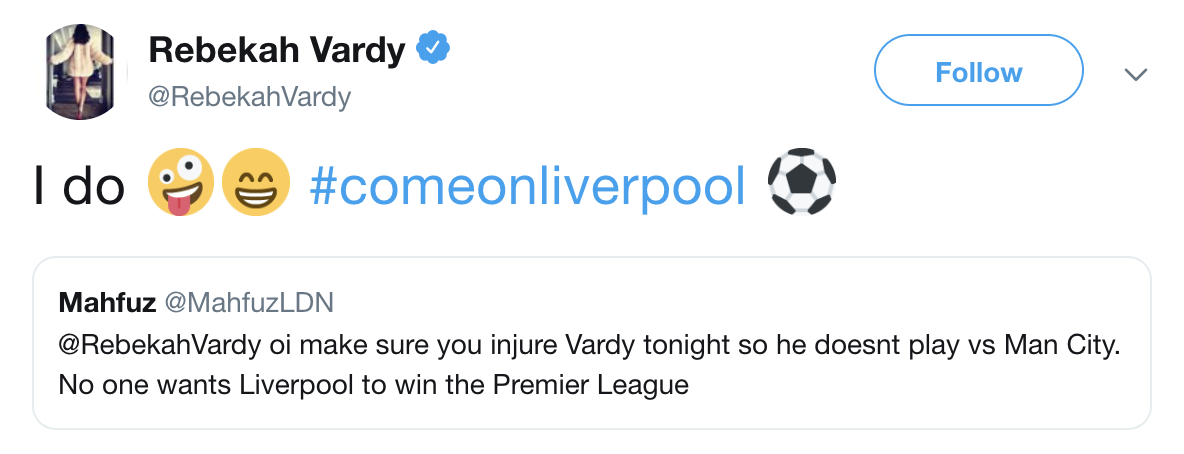
Task: Click the zany tongue-out face emoji
Action: pyautogui.click(x=180, y=184)
